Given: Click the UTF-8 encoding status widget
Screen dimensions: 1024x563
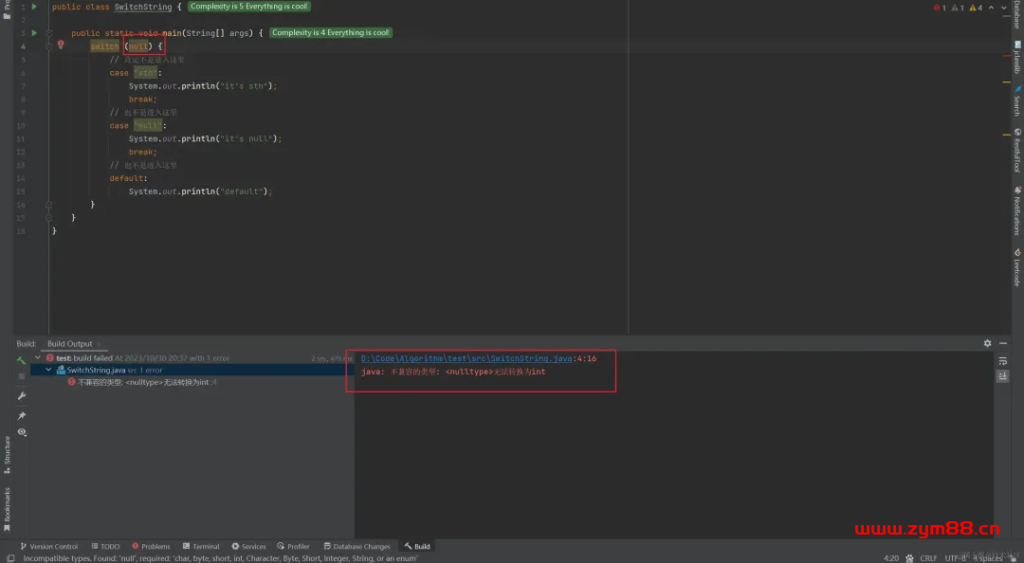Looking at the screenshot, I should click(956, 558).
